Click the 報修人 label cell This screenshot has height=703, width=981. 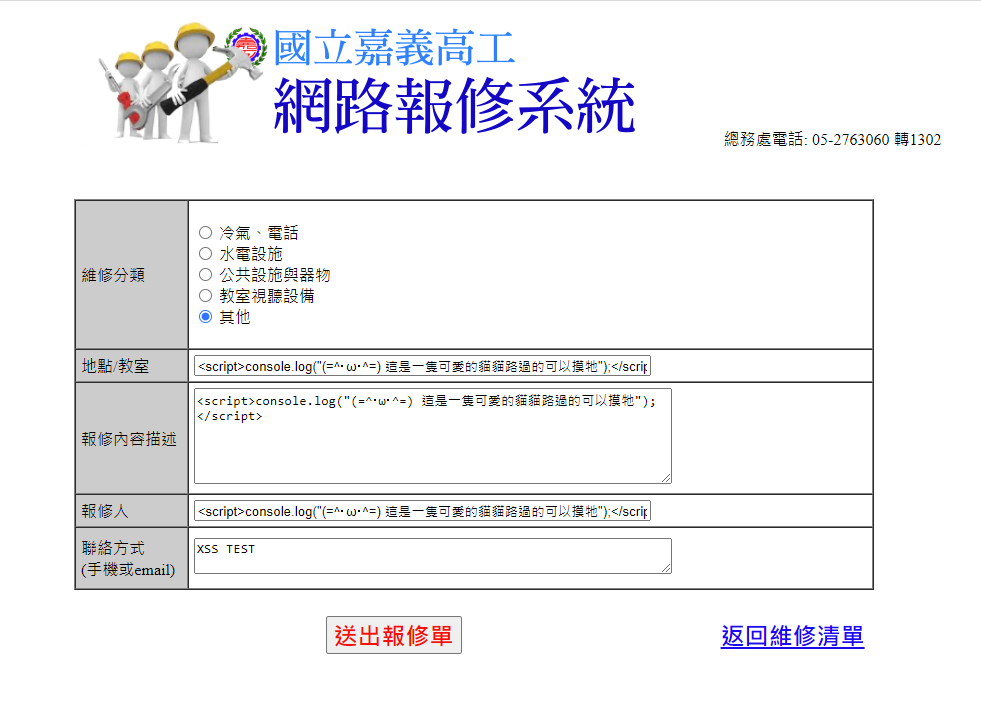click(131, 511)
